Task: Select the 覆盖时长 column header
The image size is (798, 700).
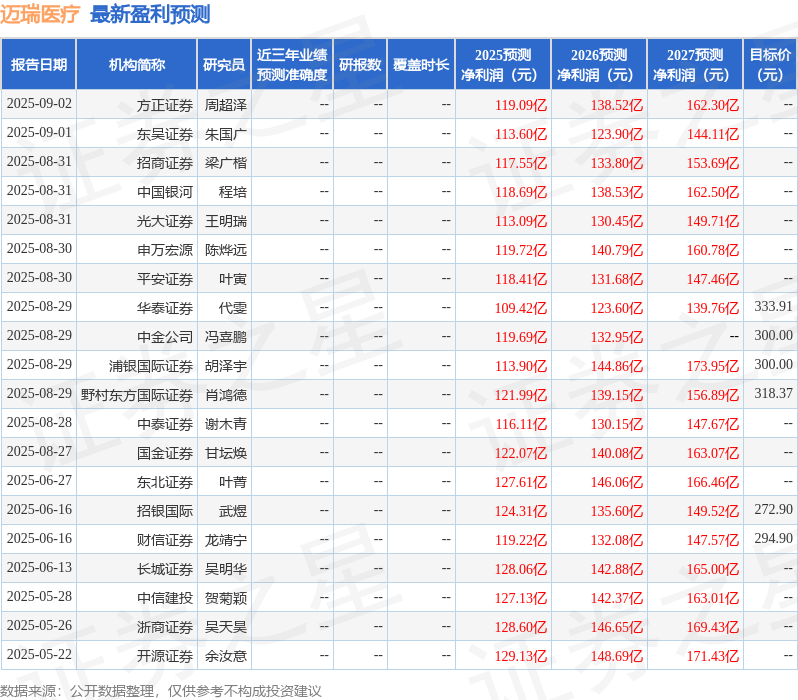Action: (x=421, y=64)
